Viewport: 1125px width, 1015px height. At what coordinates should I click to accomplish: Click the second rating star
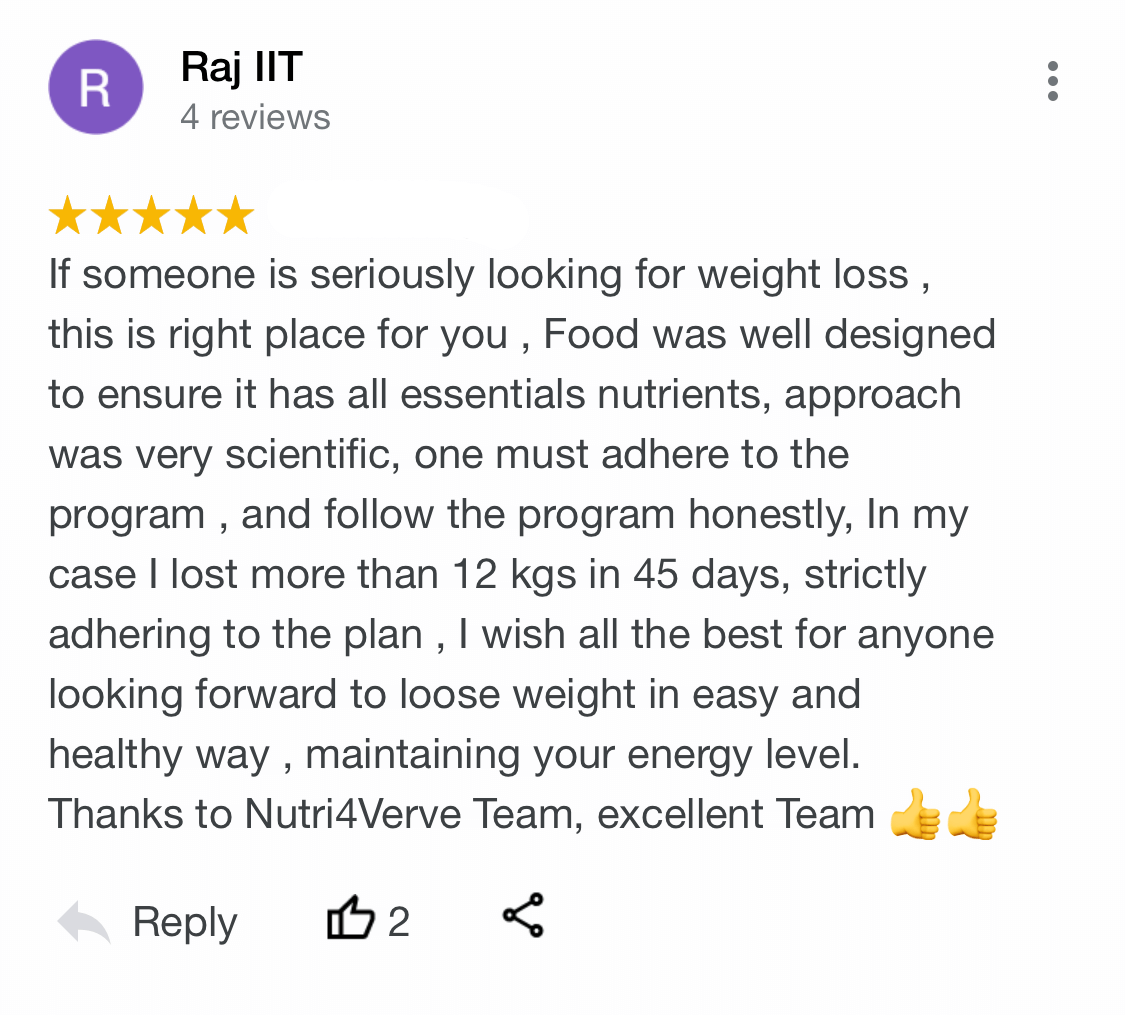coord(109,216)
